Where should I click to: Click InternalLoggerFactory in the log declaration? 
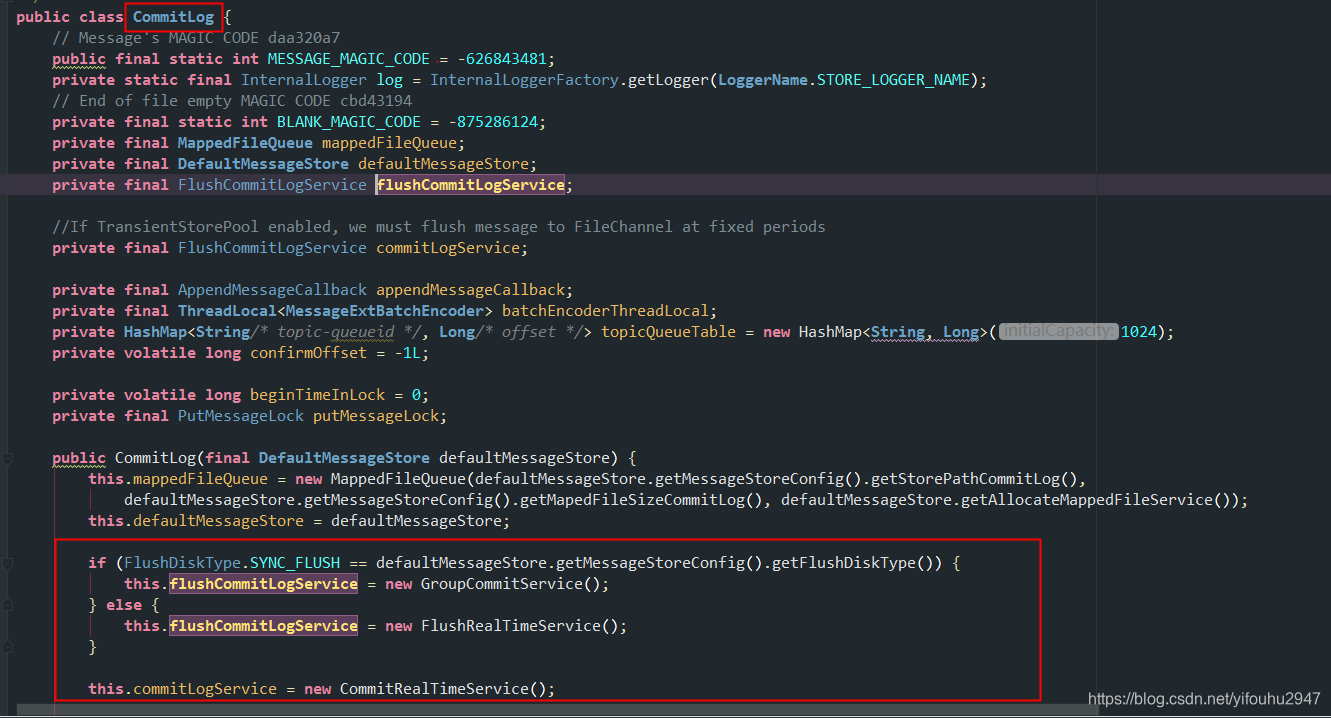[x=524, y=80]
